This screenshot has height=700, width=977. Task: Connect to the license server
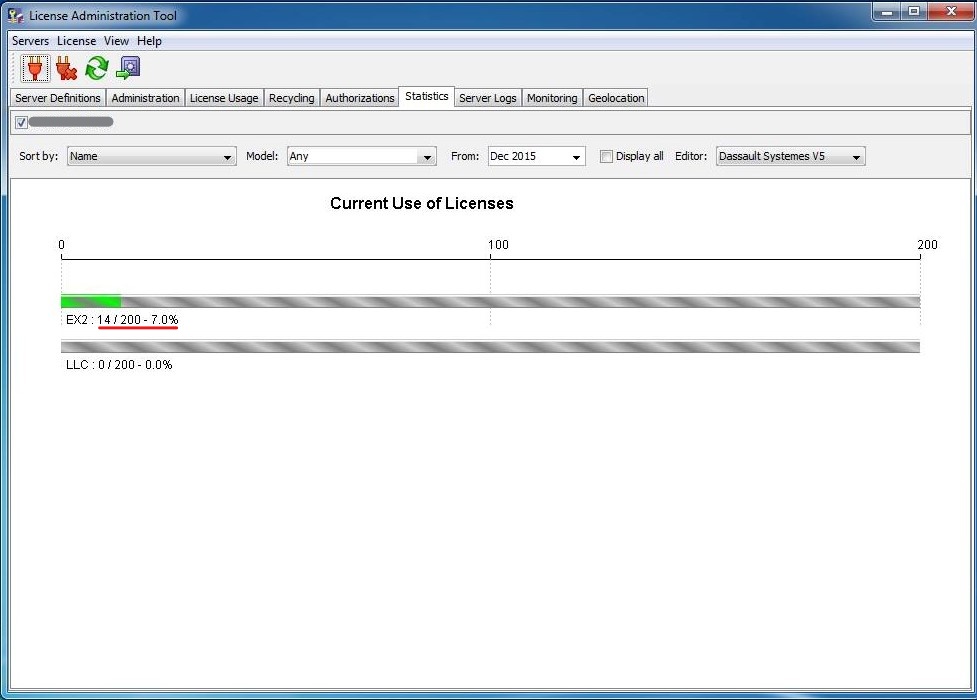coord(34,68)
